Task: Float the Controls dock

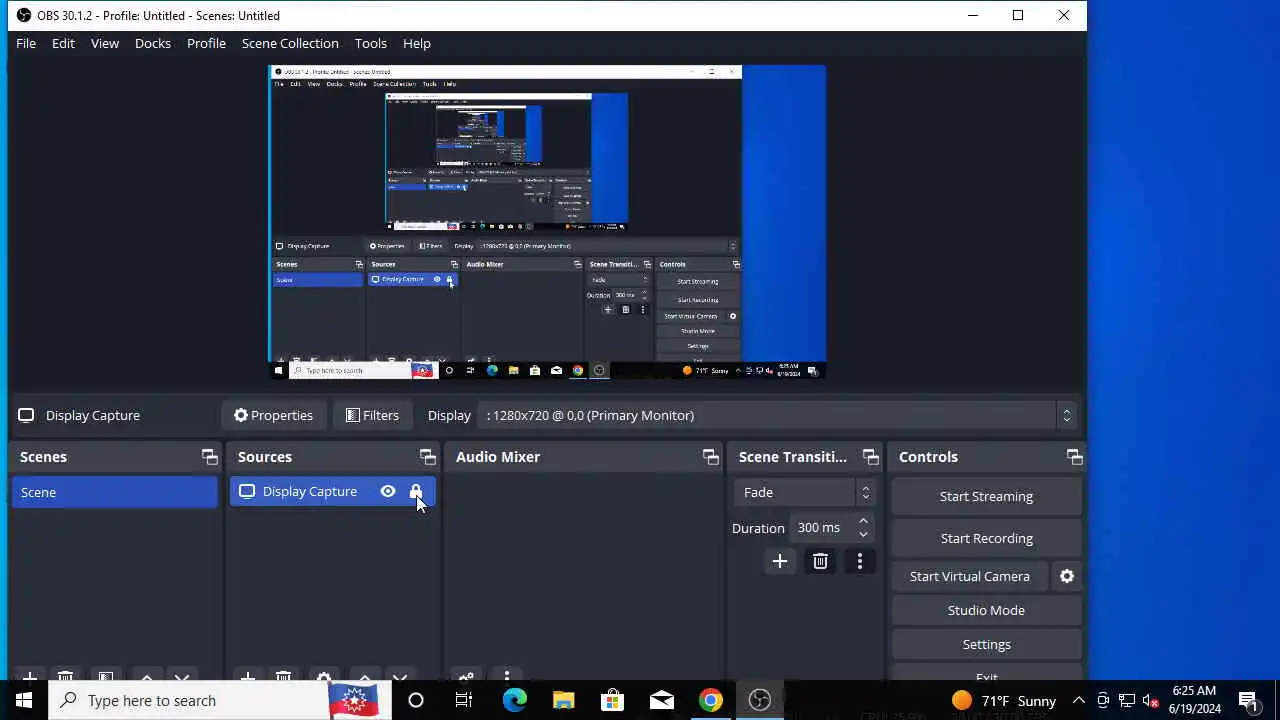Action: (1074, 457)
